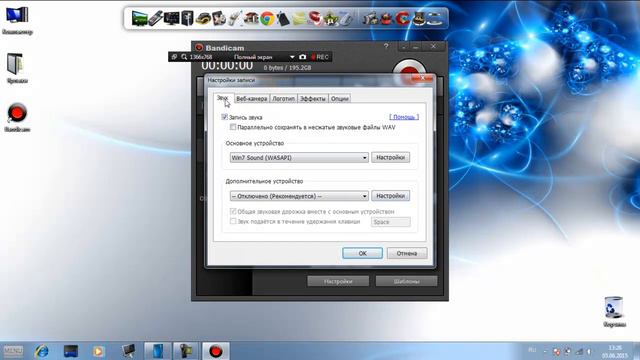640x360 pixels.
Task: Open the house icon in the top dock
Action: 251,18
